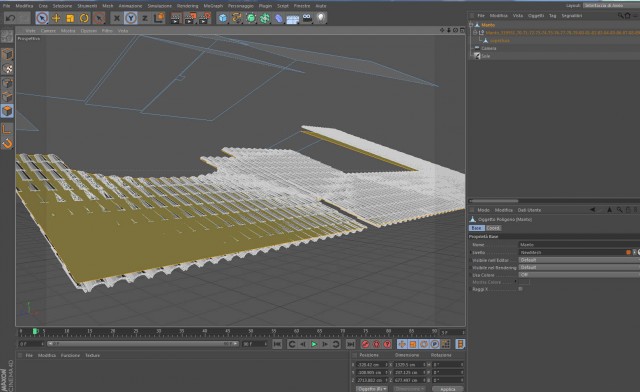Open the Light object tool

pos(321,18)
